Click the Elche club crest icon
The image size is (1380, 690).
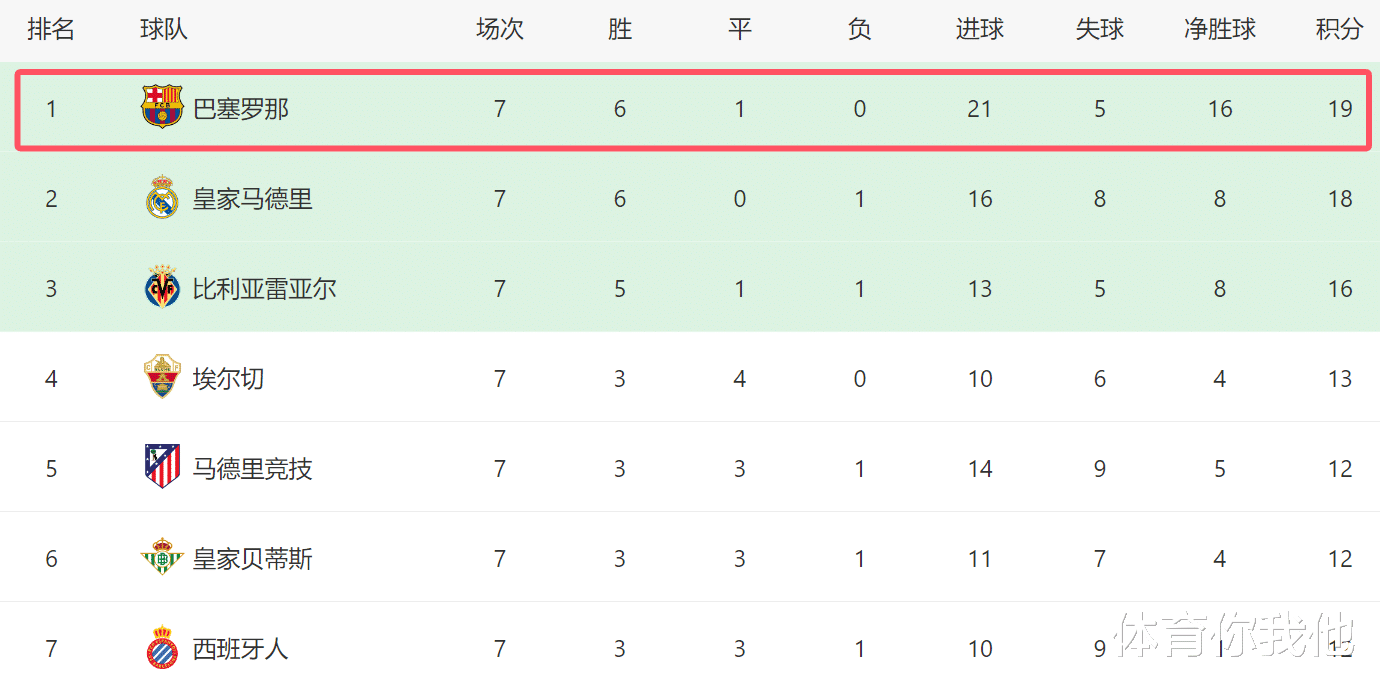(x=162, y=377)
